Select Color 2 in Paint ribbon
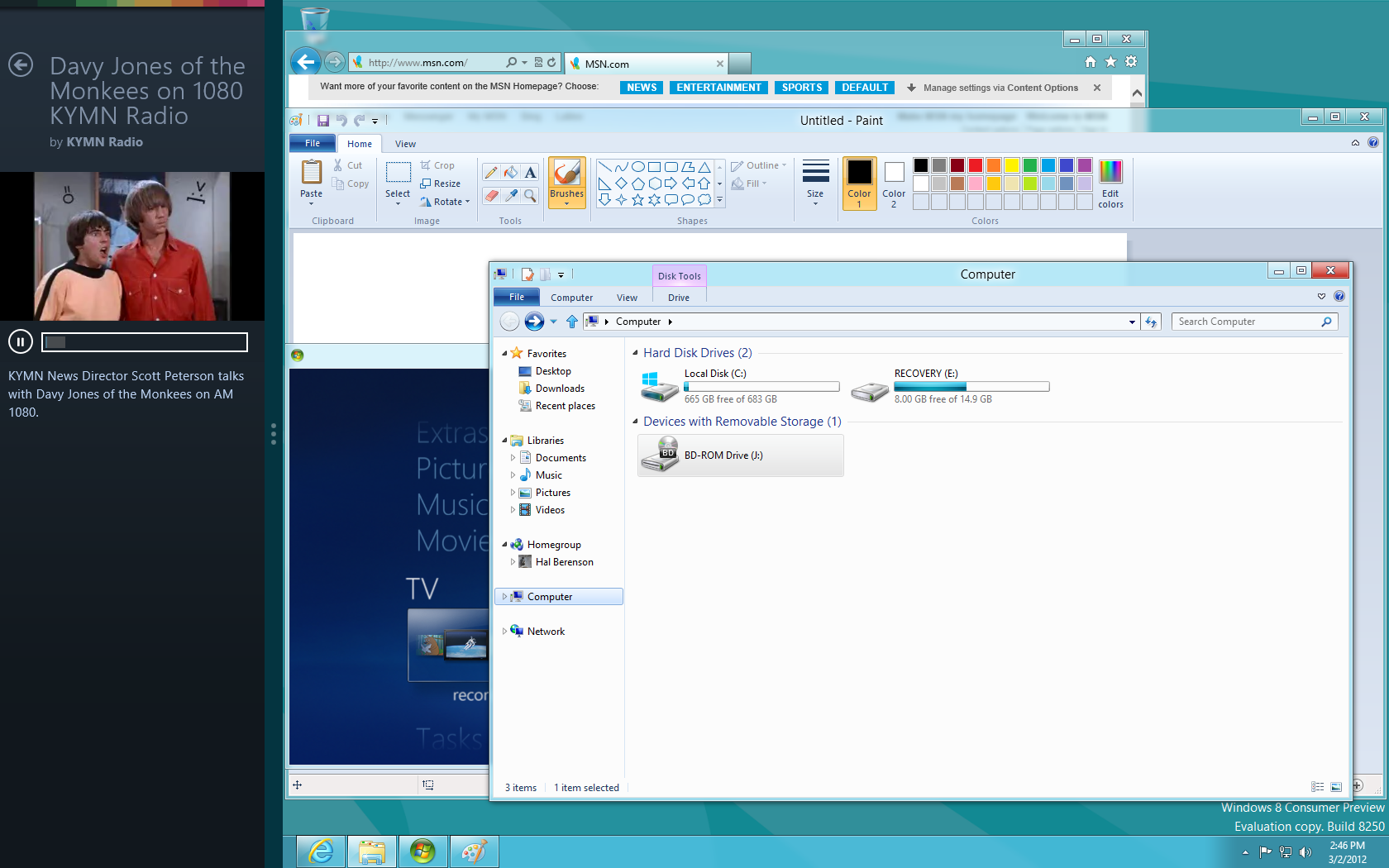Image resolution: width=1389 pixels, height=868 pixels. pos(894,184)
